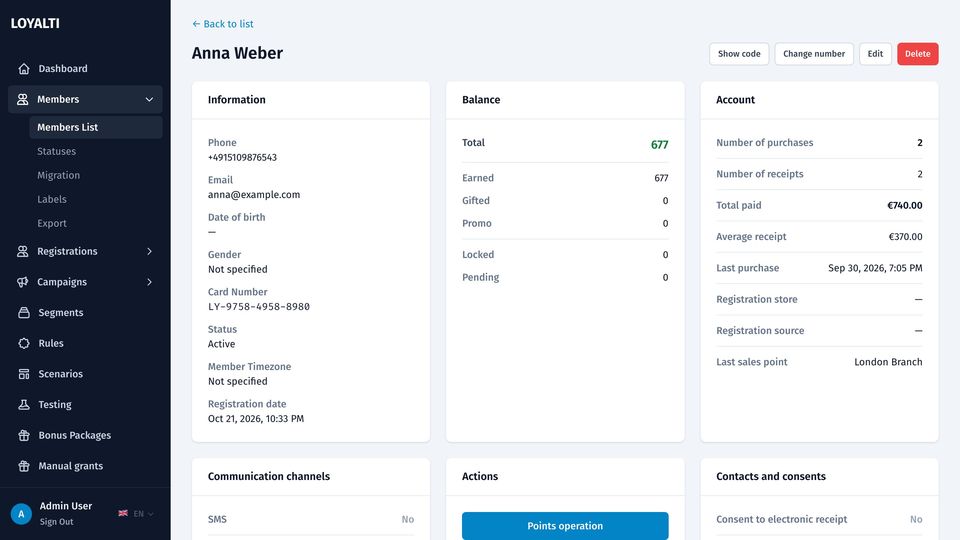Expand the Campaigns submenu chevron
This screenshot has height=540, width=960.
[149, 282]
